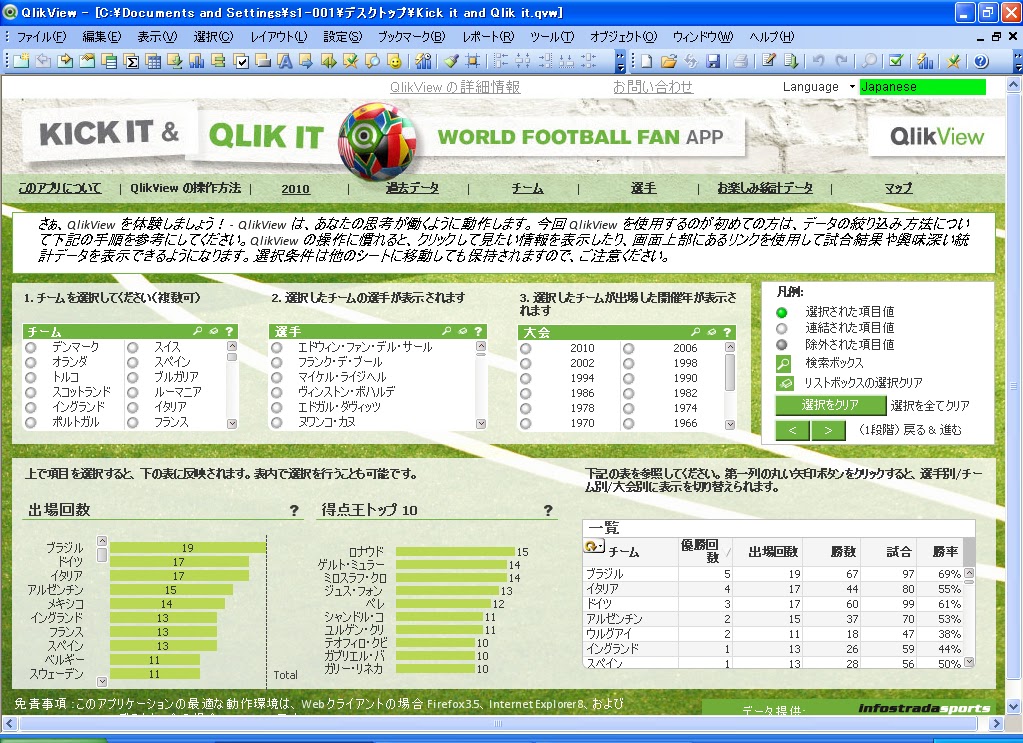Viewport: 1023px width, 743px height.
Task: Select the Format Painter brush
Action: [451, 61]
